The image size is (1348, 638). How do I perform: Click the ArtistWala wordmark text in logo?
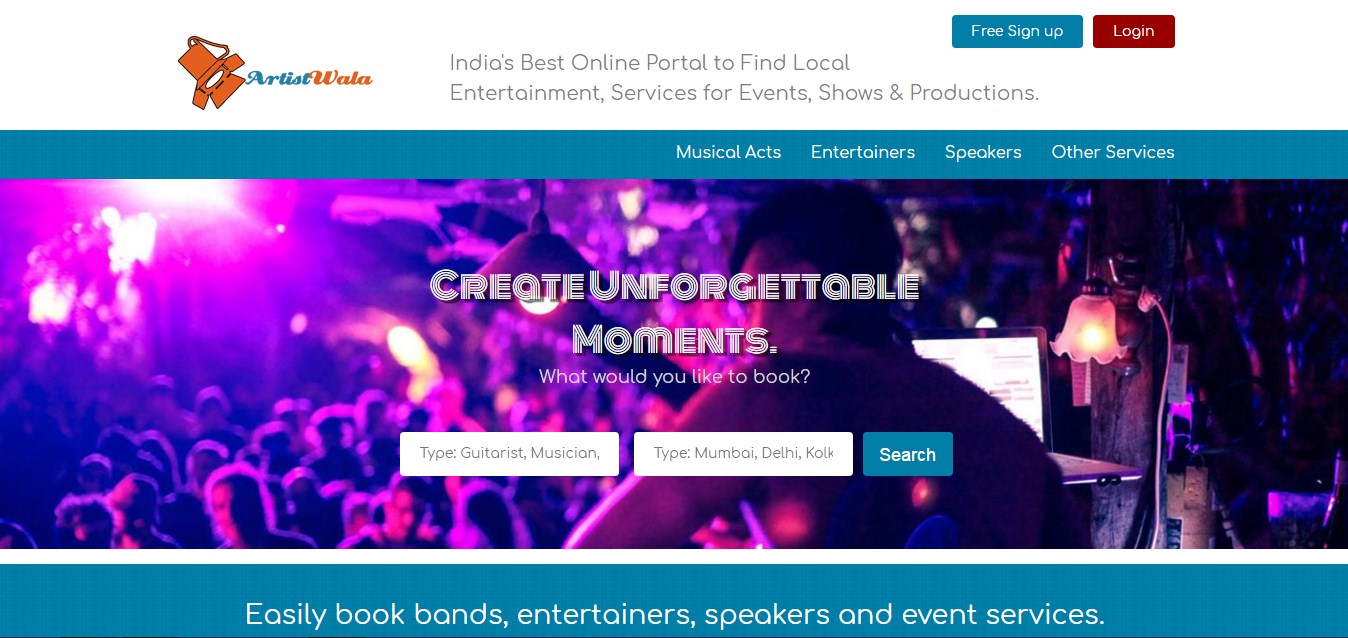pos(308,78)
